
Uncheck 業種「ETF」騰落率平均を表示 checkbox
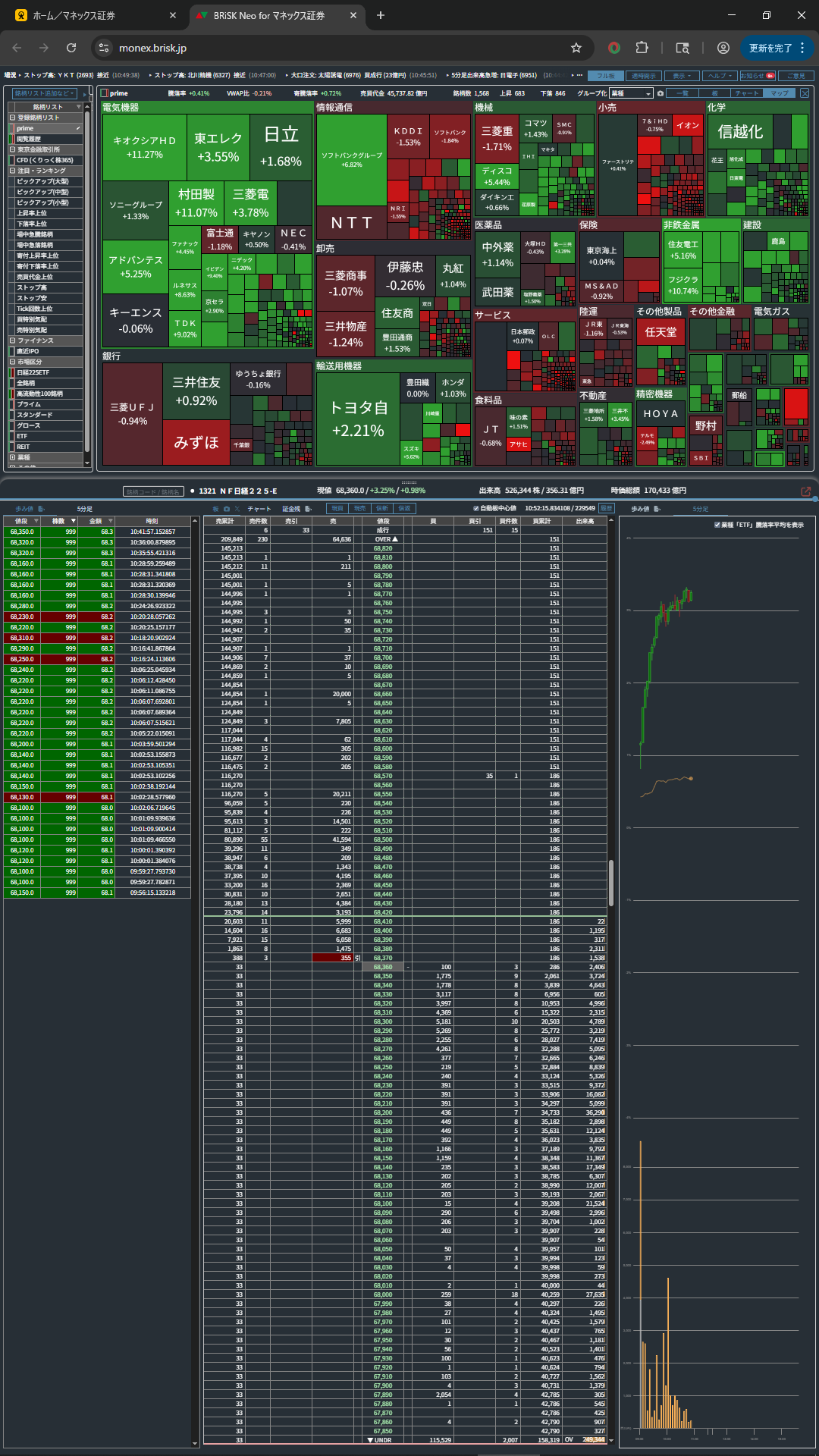click(717, 525)
